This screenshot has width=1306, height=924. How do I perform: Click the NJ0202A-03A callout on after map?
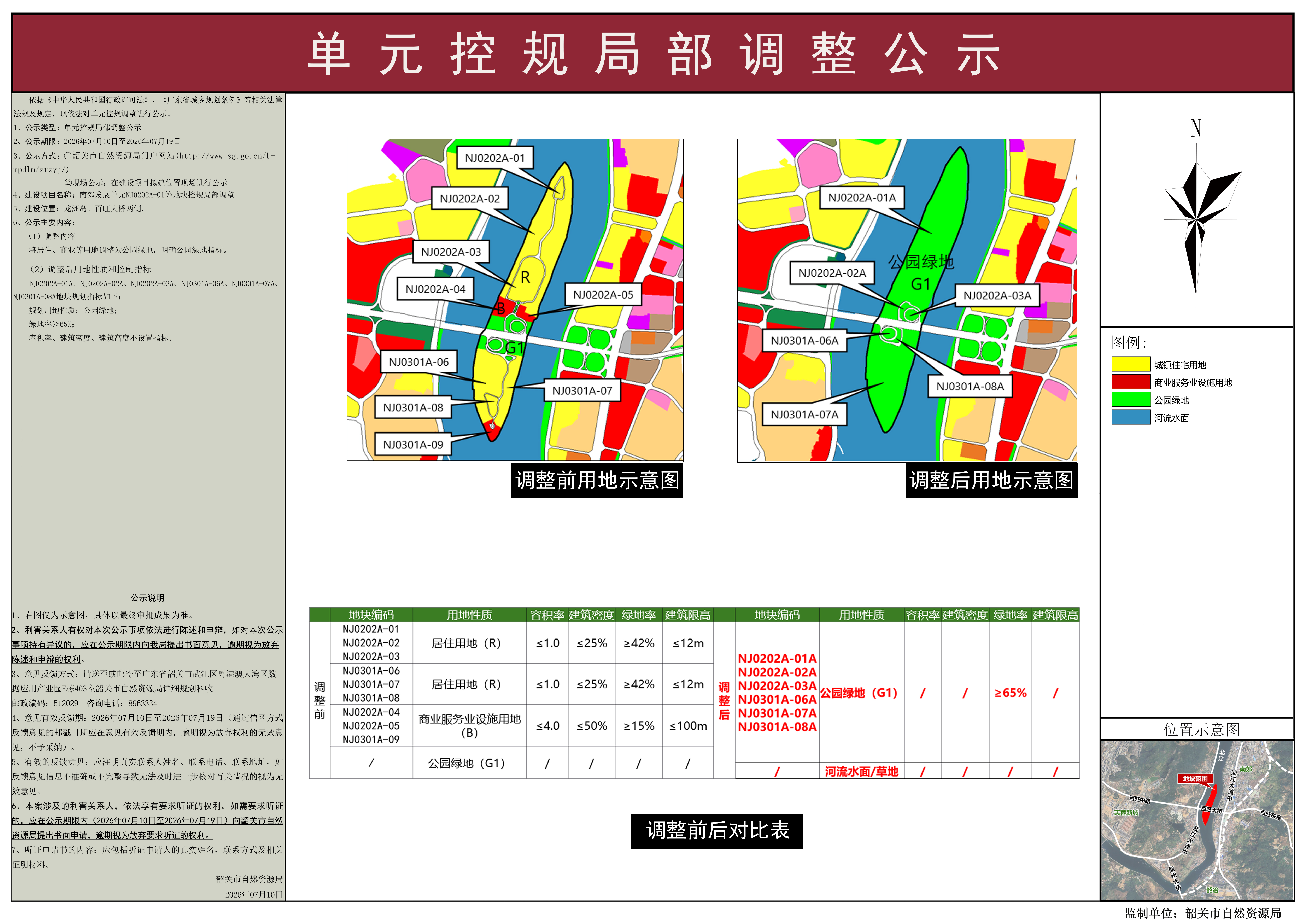click(x=997, y=296)
